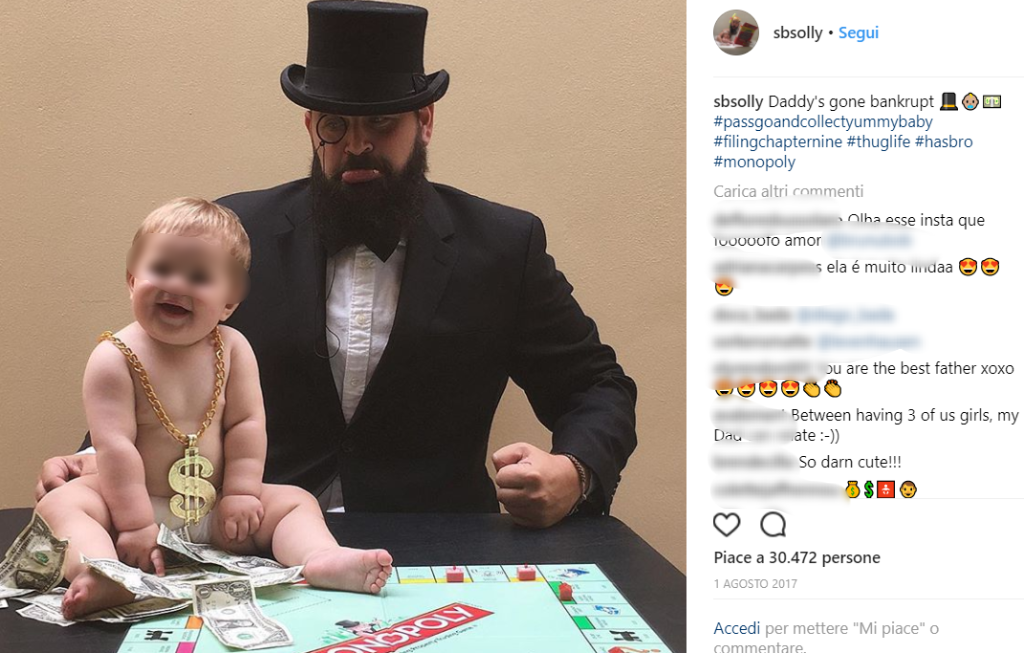Open the sbsolly profile avatar
Image resolution: width=1024 pixels, height=653 pixels.
tap(736, 33)
